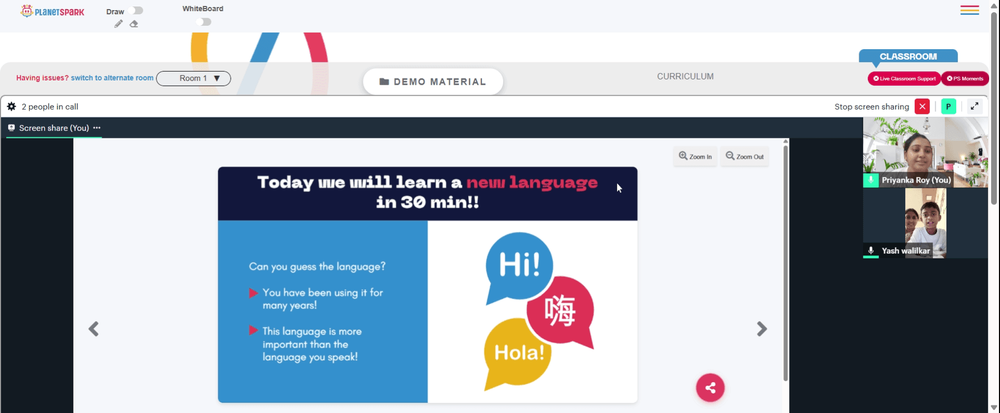Click the green P participant badge
This screenshot has height=413, width=1000.
948,106
